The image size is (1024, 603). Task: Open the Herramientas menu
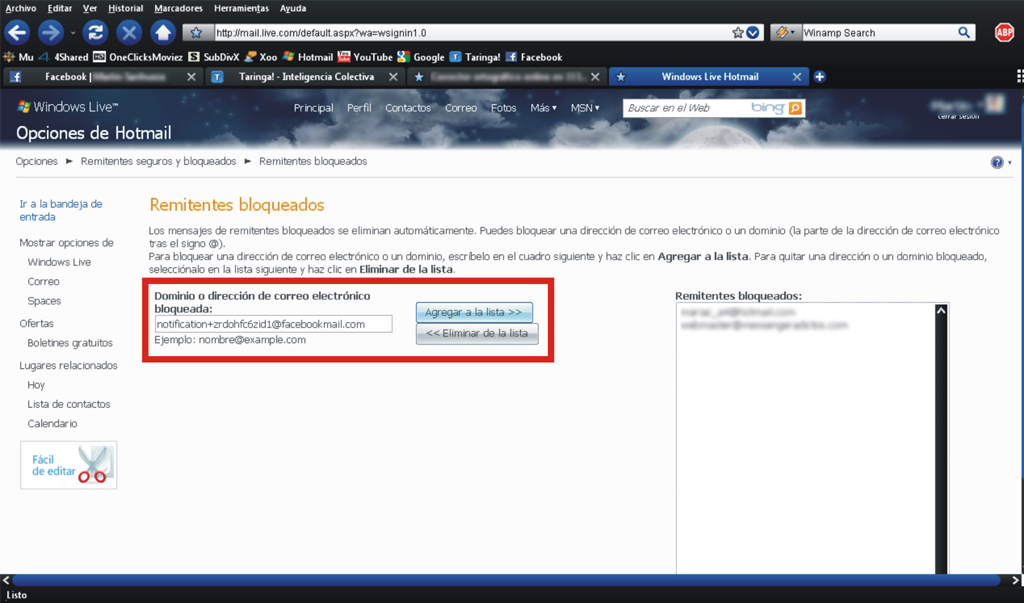242,8
